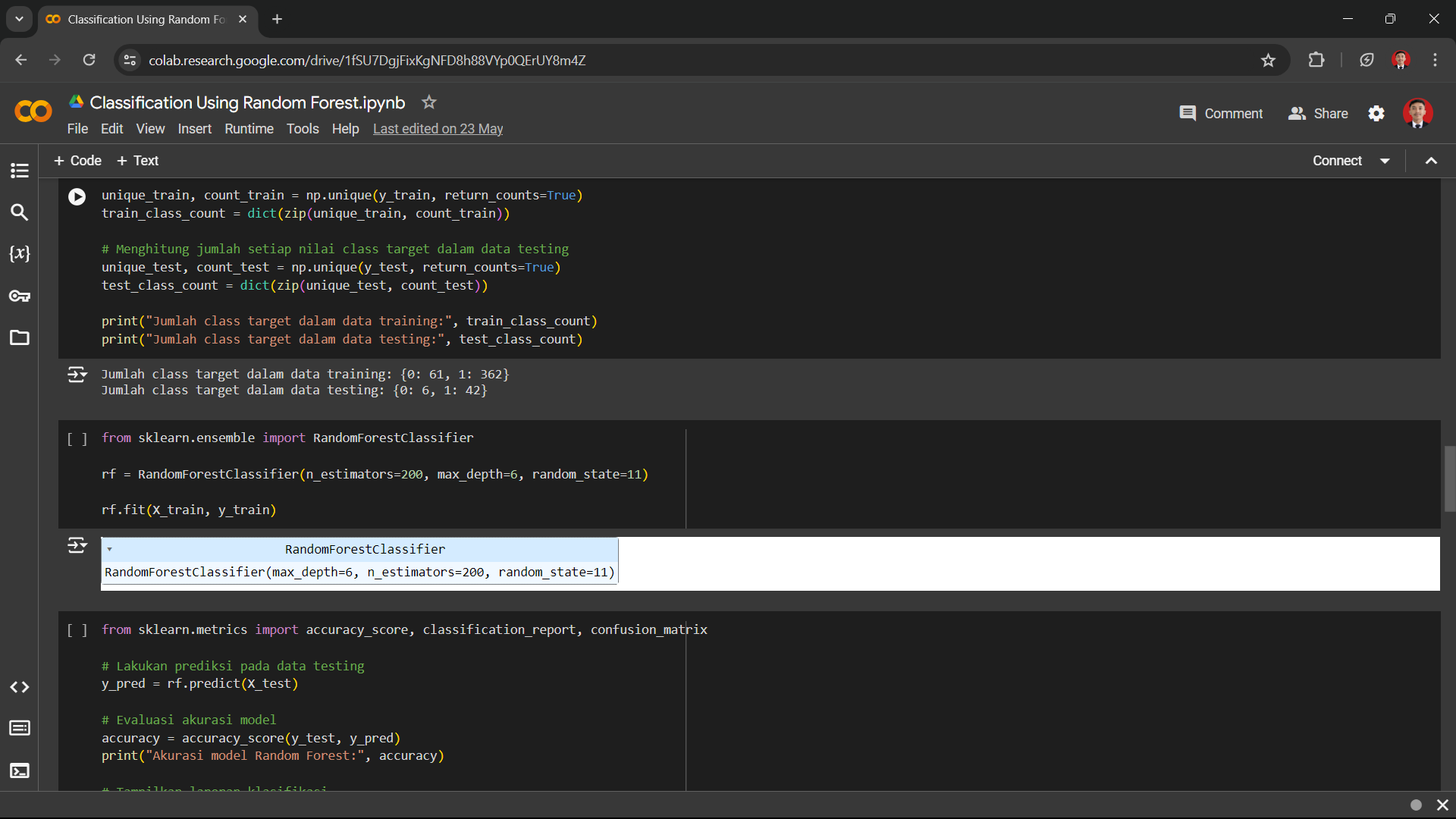Open 'Last edited on 23 May' link
The height and width of the screenshot is (819, 1456).
438,129
